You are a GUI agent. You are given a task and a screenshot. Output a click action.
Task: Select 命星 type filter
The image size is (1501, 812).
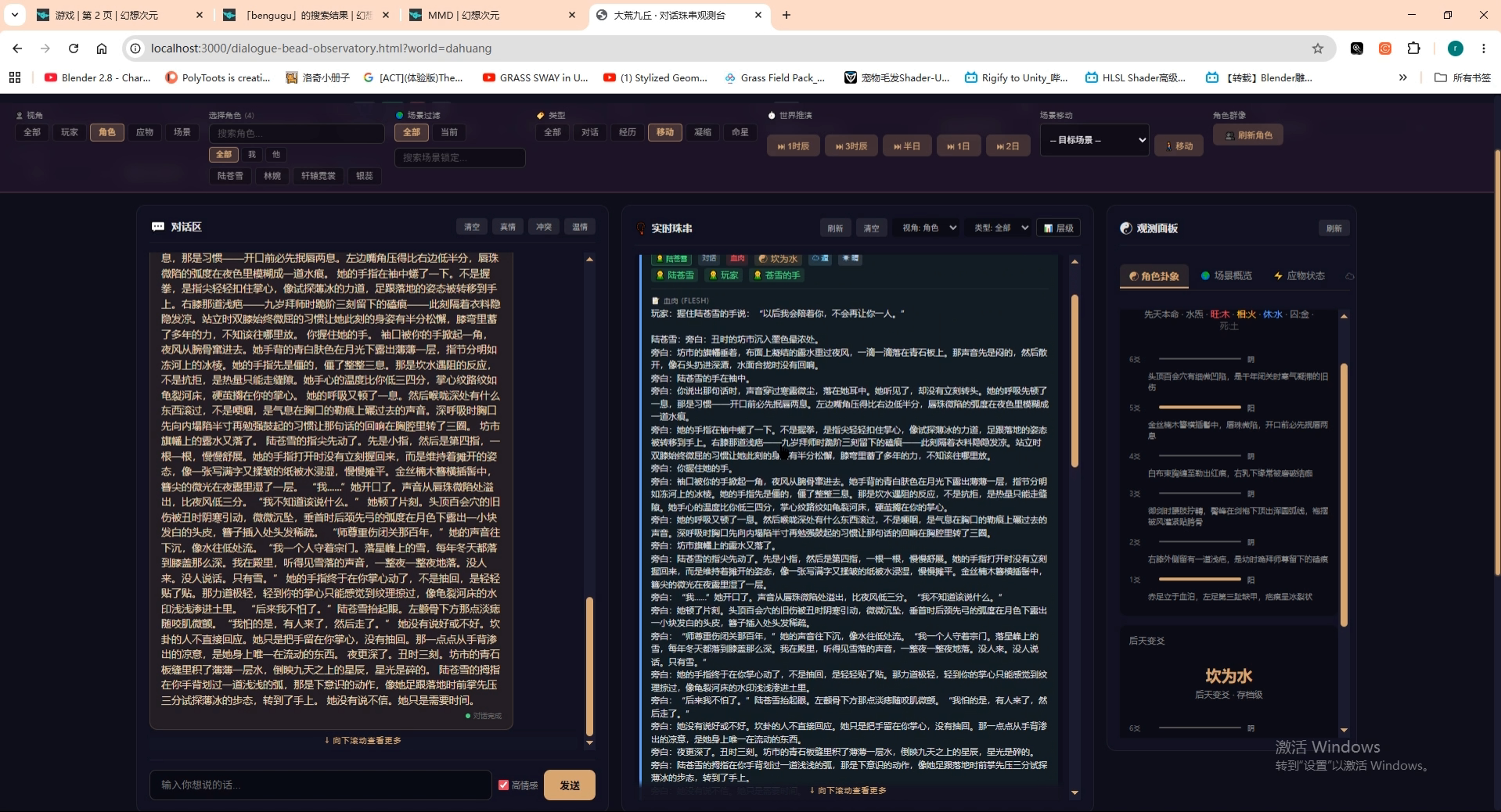coord(740,132)
